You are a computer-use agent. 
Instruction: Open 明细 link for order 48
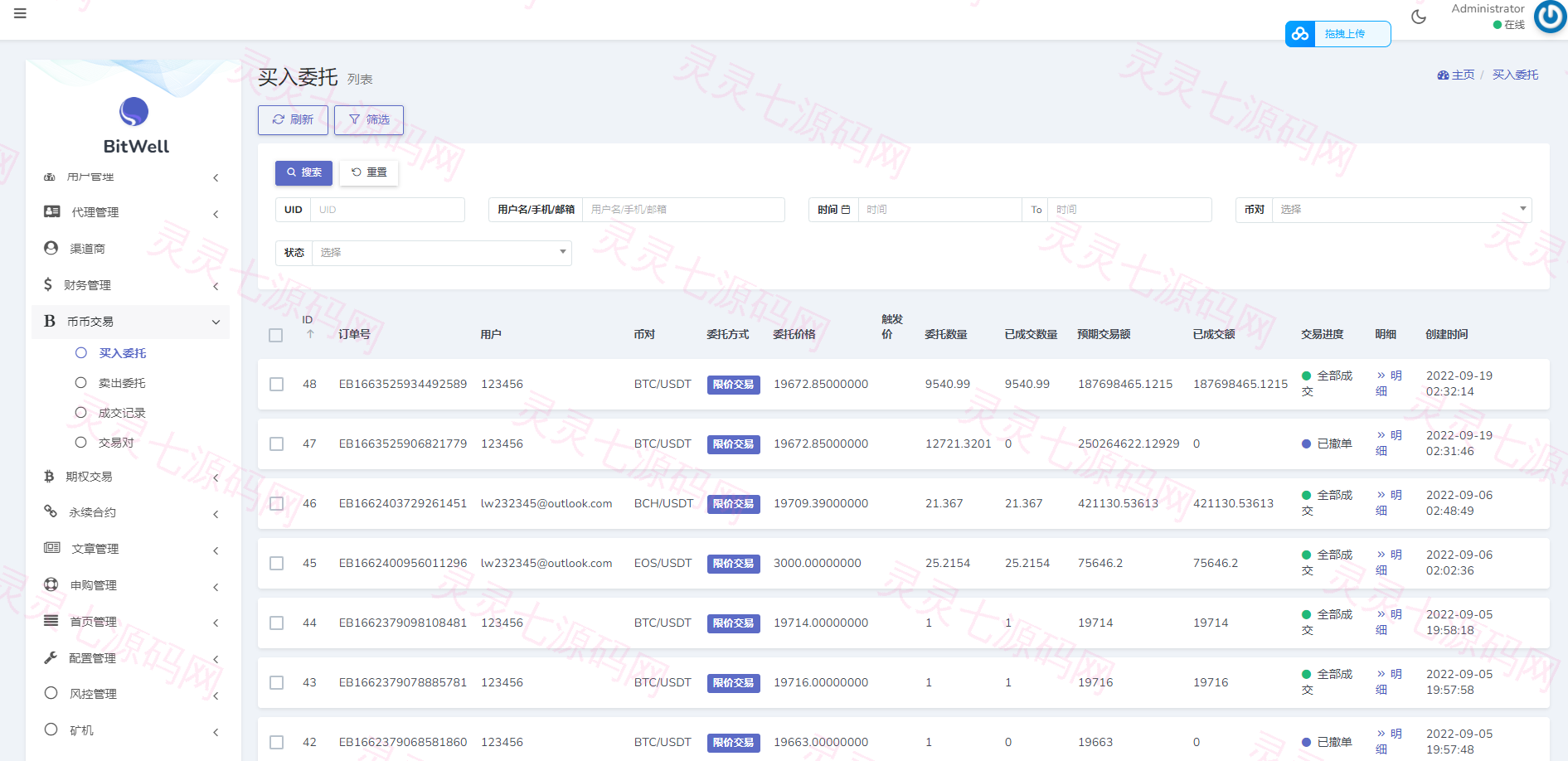(1389, 384)
